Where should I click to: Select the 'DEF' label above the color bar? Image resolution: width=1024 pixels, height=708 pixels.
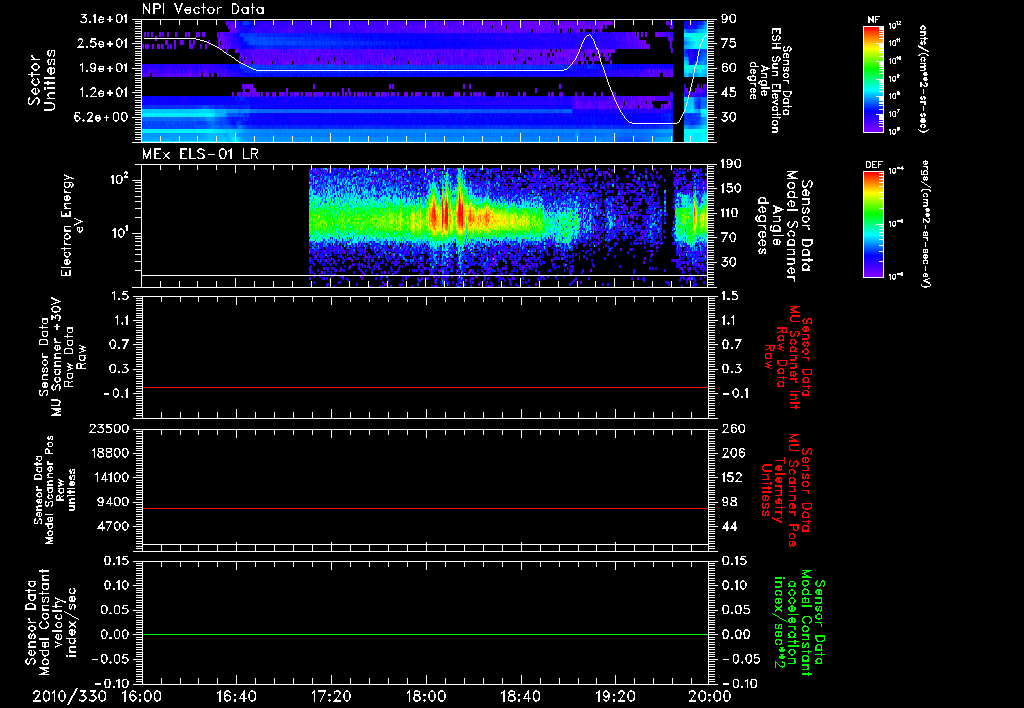click(x=874, y=165)
